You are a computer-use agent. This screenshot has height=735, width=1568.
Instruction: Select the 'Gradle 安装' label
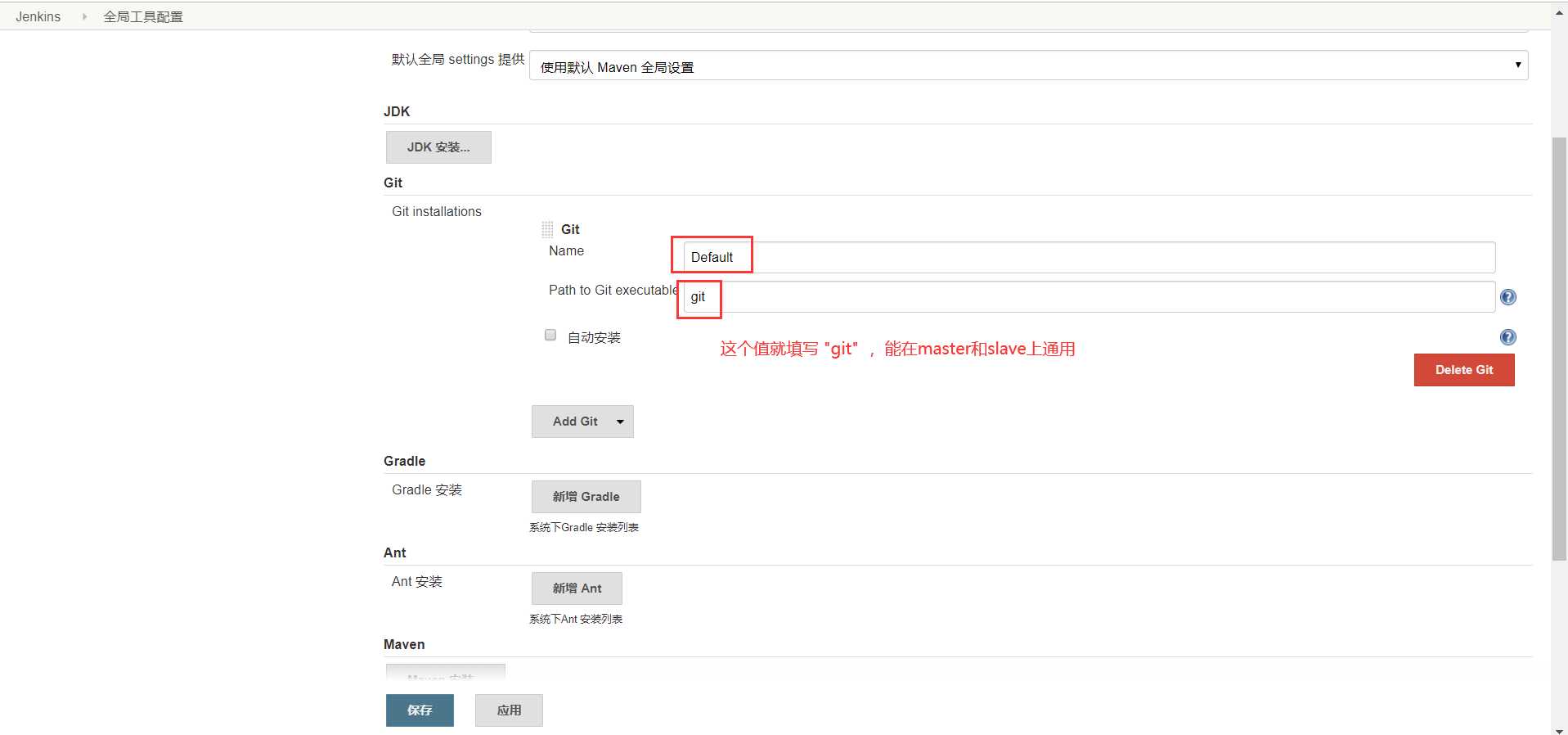427,489
